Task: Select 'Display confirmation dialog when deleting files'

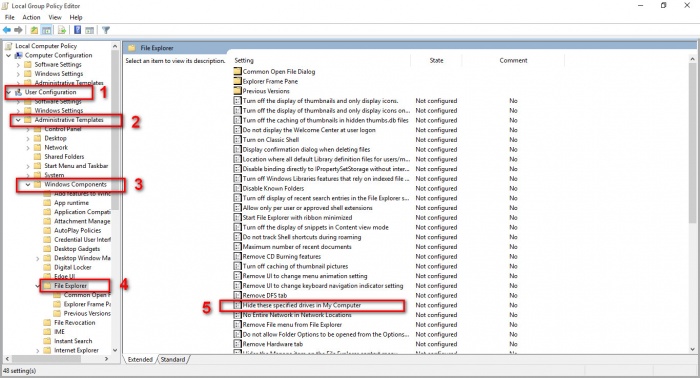Action: tap(306, 150)
